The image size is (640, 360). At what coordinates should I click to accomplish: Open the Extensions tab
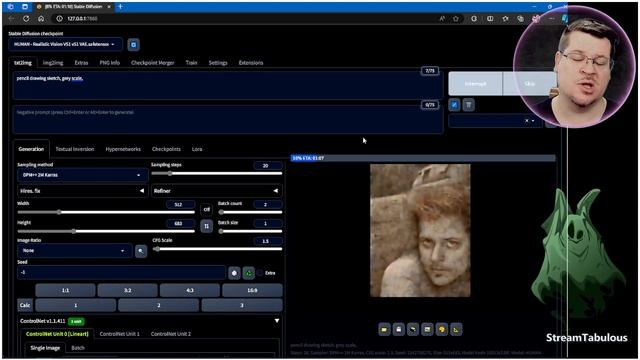point(251,63)
